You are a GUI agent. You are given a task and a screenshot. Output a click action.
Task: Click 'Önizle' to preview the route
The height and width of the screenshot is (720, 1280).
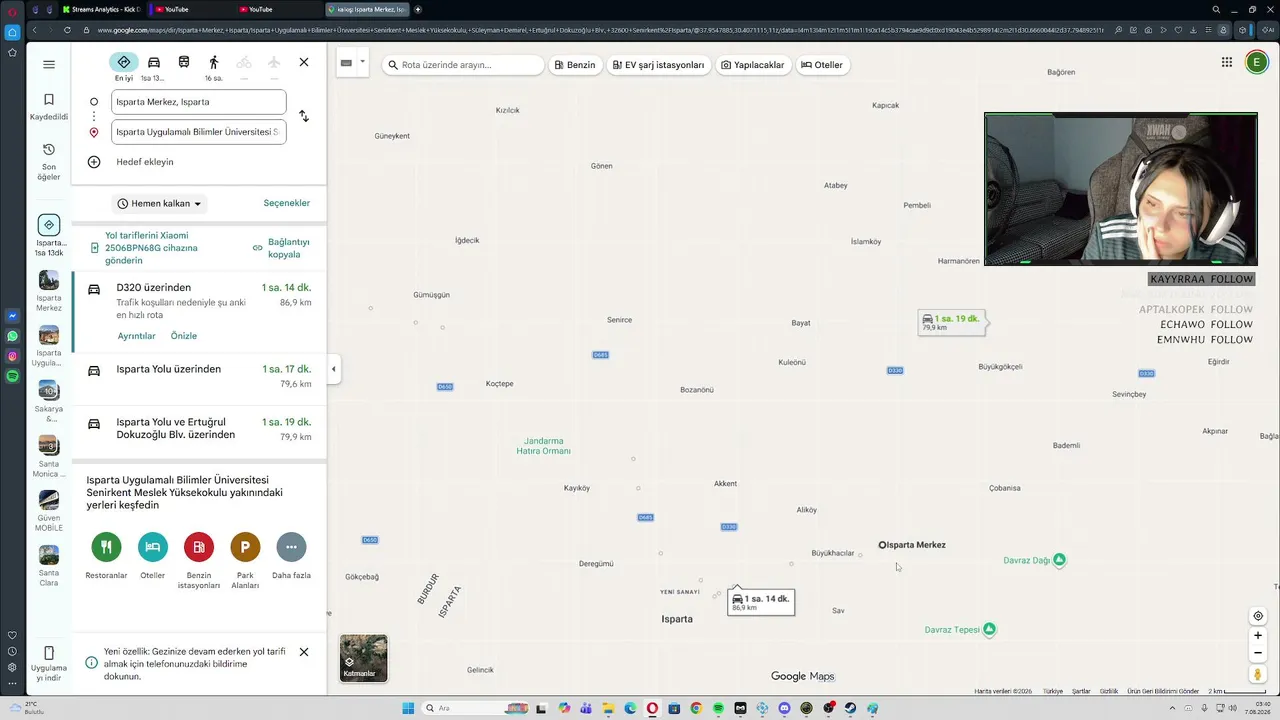[183, 336]
